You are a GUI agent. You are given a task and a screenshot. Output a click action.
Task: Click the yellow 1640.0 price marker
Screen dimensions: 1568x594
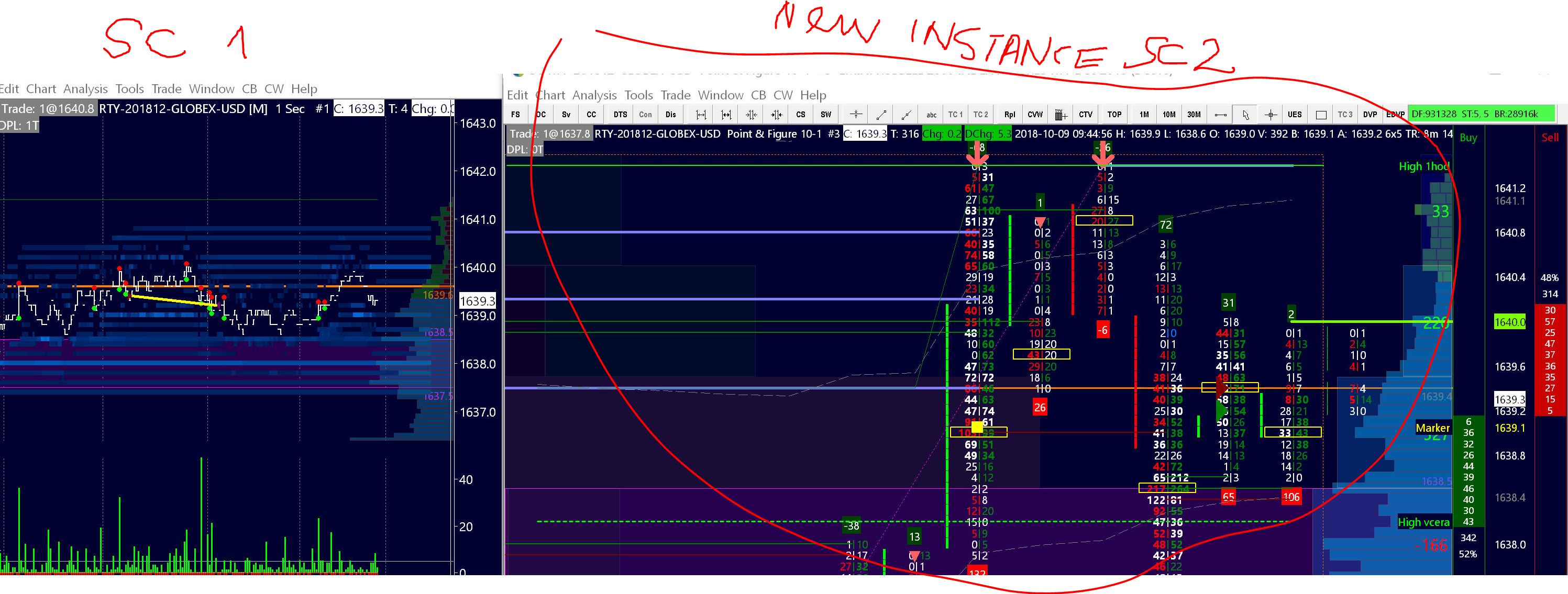pos(1509,322)
